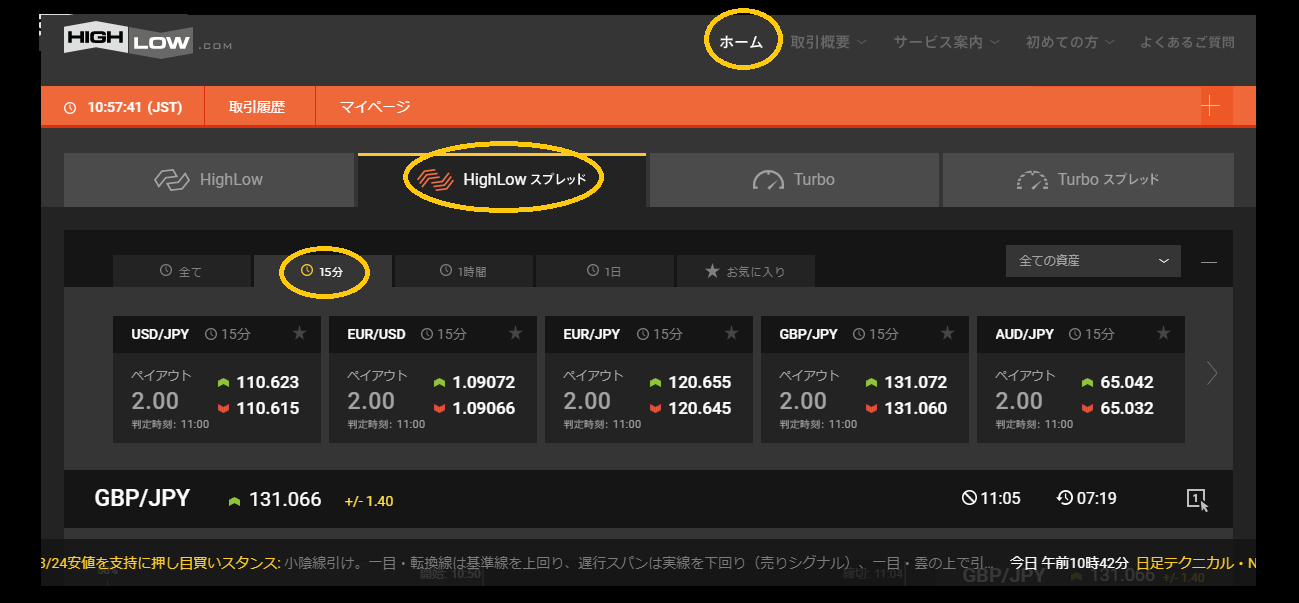
Task: Open Turbo スプレッド tab
Action: 1088,180
